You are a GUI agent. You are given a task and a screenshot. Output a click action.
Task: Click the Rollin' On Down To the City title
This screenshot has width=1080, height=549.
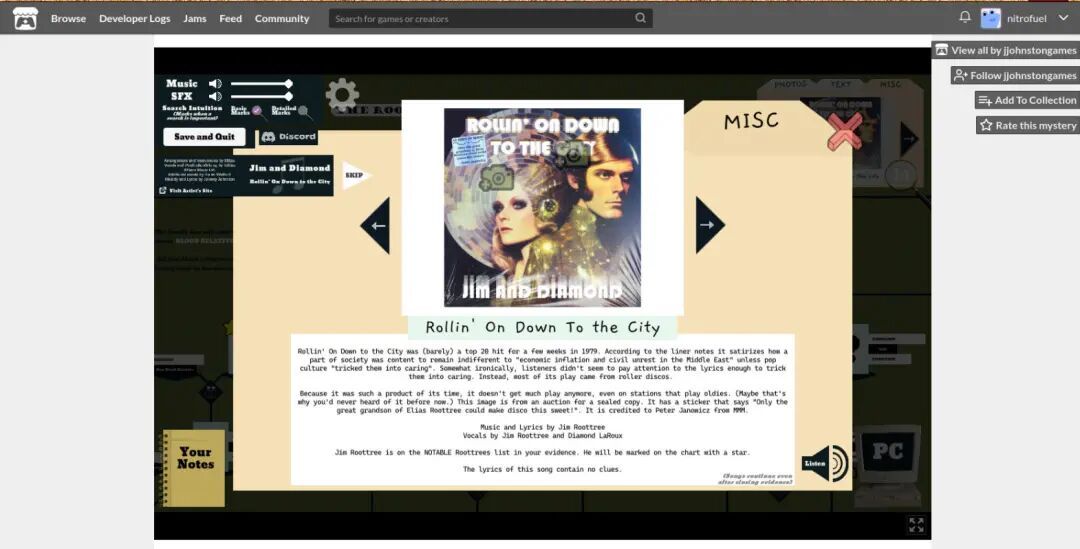pyautogui.click(x=542, y=327)
